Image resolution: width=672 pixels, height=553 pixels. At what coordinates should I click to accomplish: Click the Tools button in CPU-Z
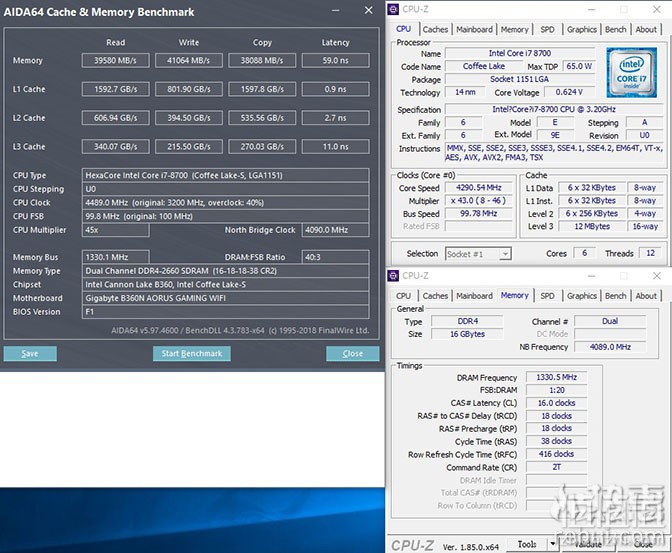[x=527, y=544]
